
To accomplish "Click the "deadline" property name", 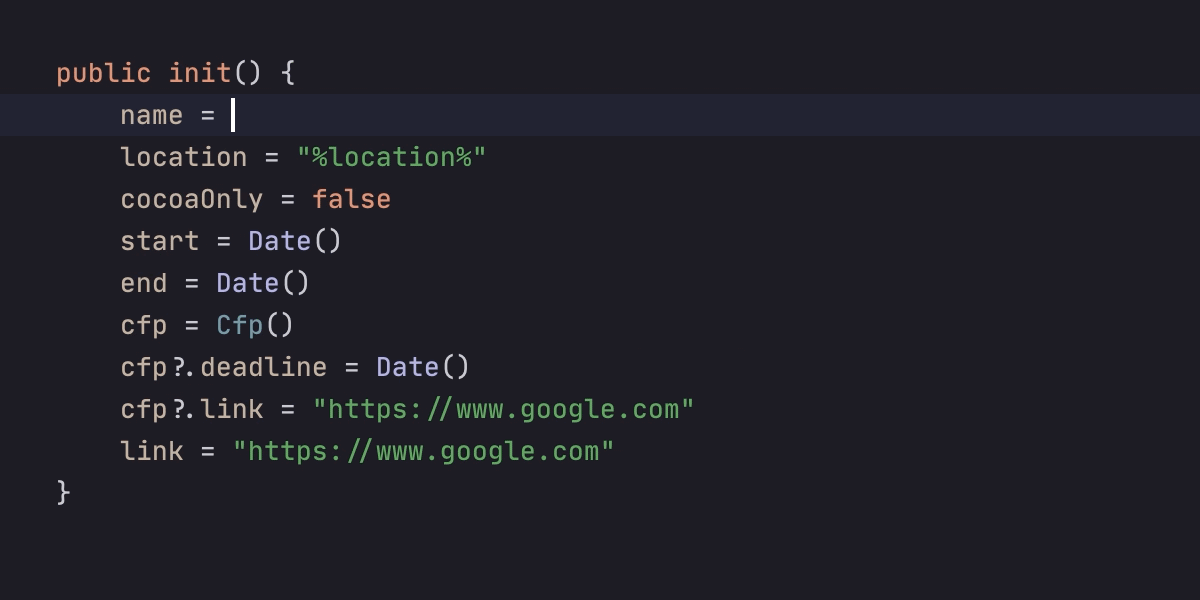I will [263, 367].
